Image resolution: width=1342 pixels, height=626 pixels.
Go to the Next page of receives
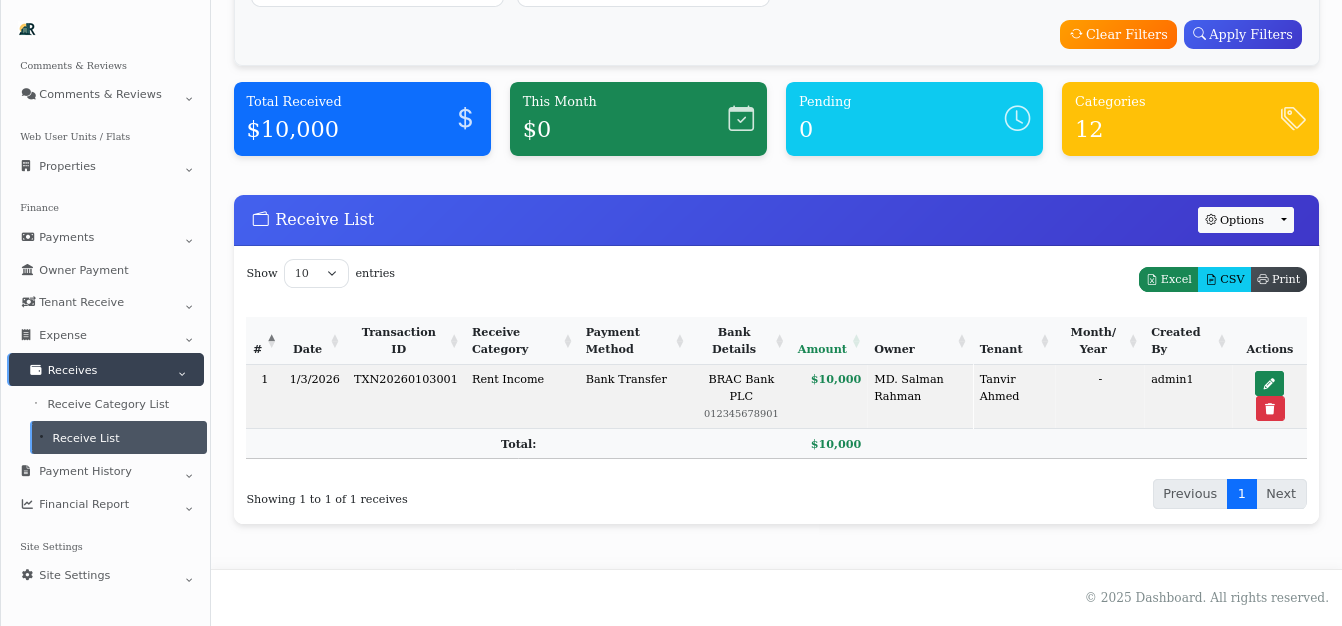click(1281, 493)
